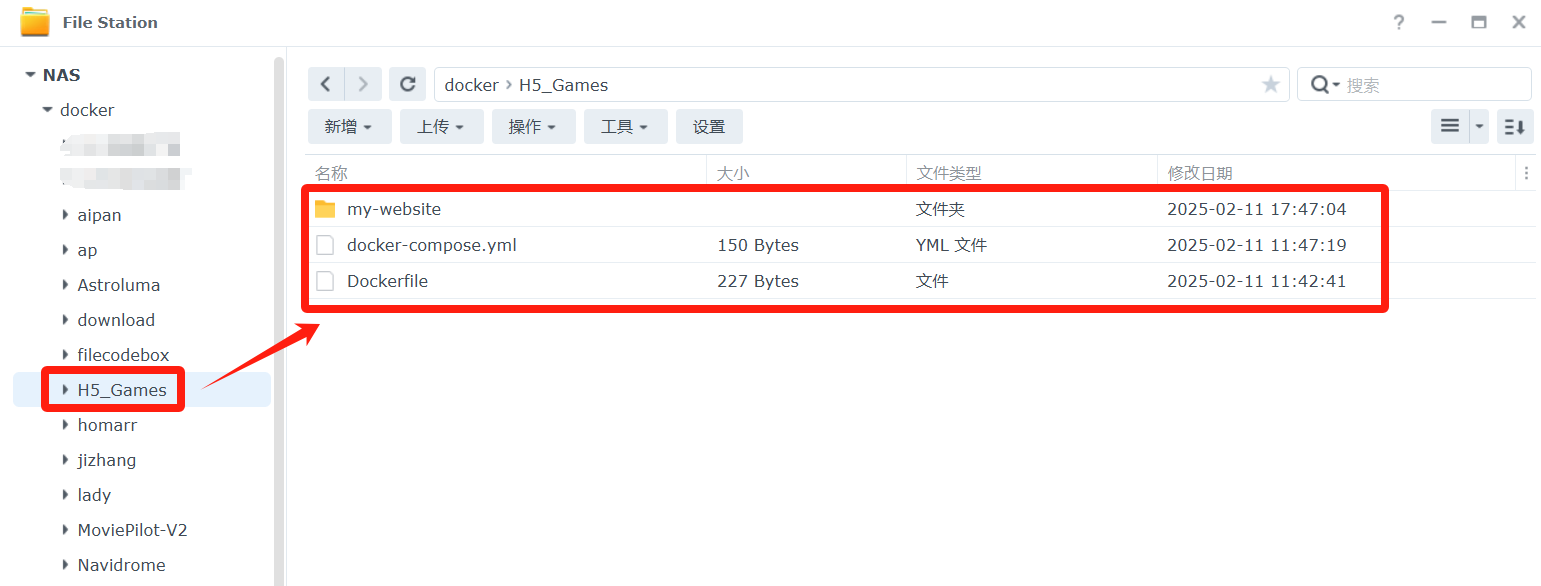Open the sort order icon button
The width and height of the screenshot is (1541, 586).
(1514, 127)
